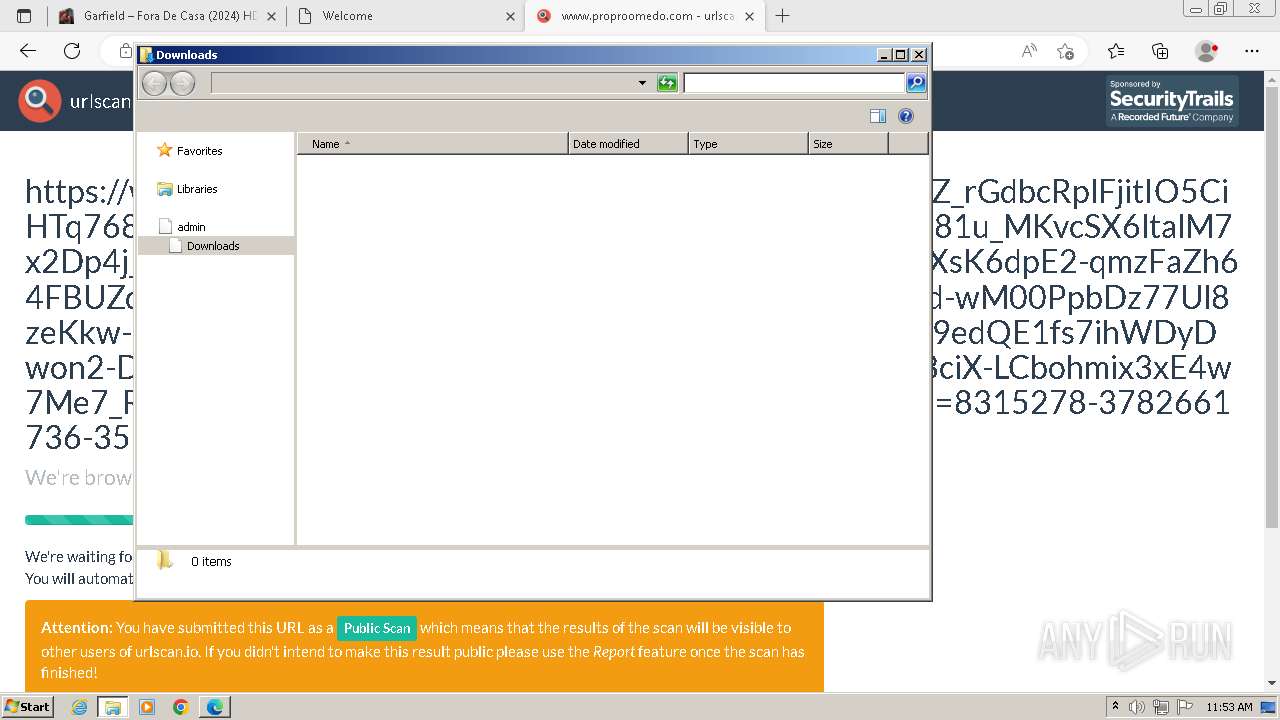
Task: Focus the Downloads window search box
Action: (x=794, y=83)
